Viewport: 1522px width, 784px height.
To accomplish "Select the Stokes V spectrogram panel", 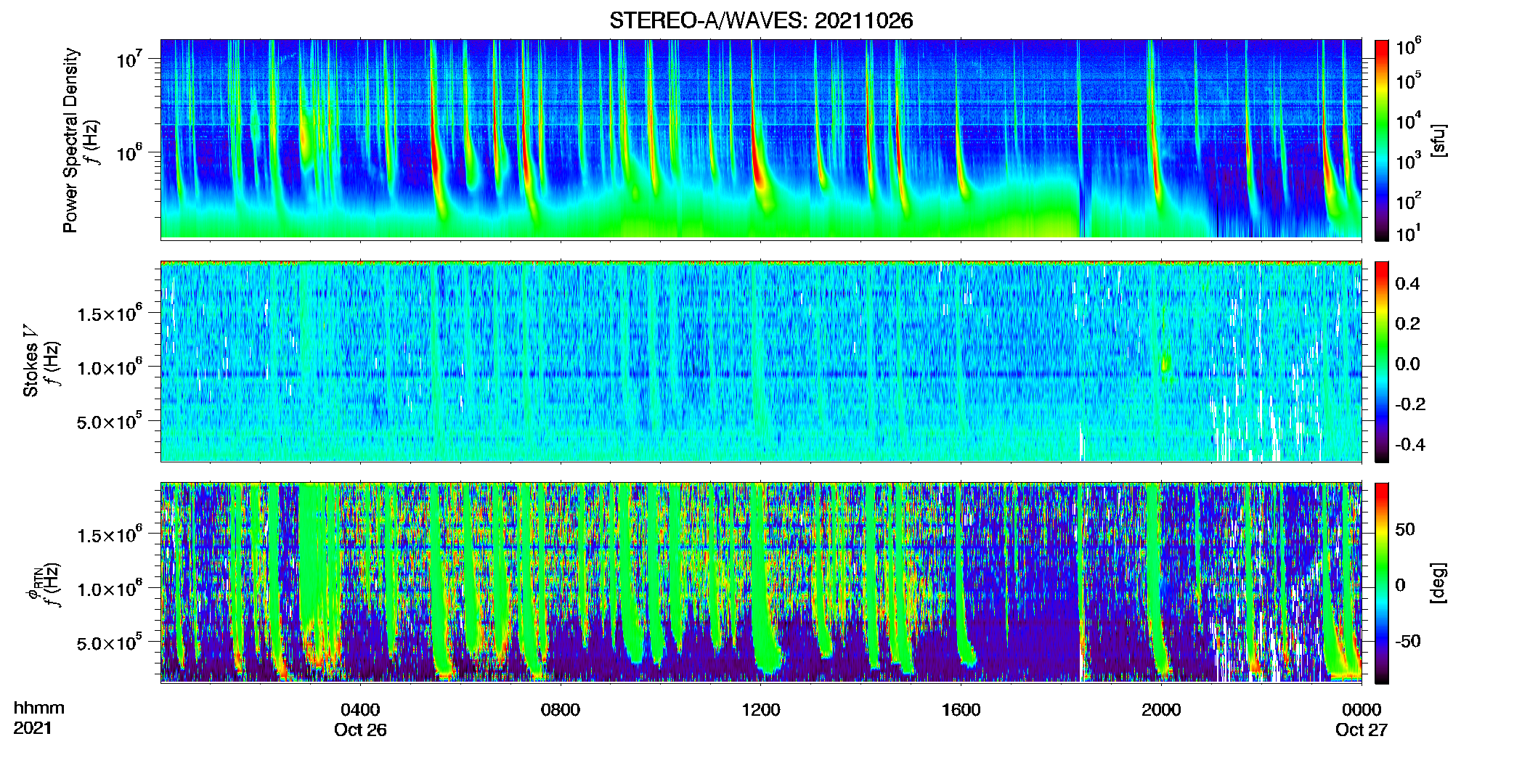I will [x=761, y=361].
